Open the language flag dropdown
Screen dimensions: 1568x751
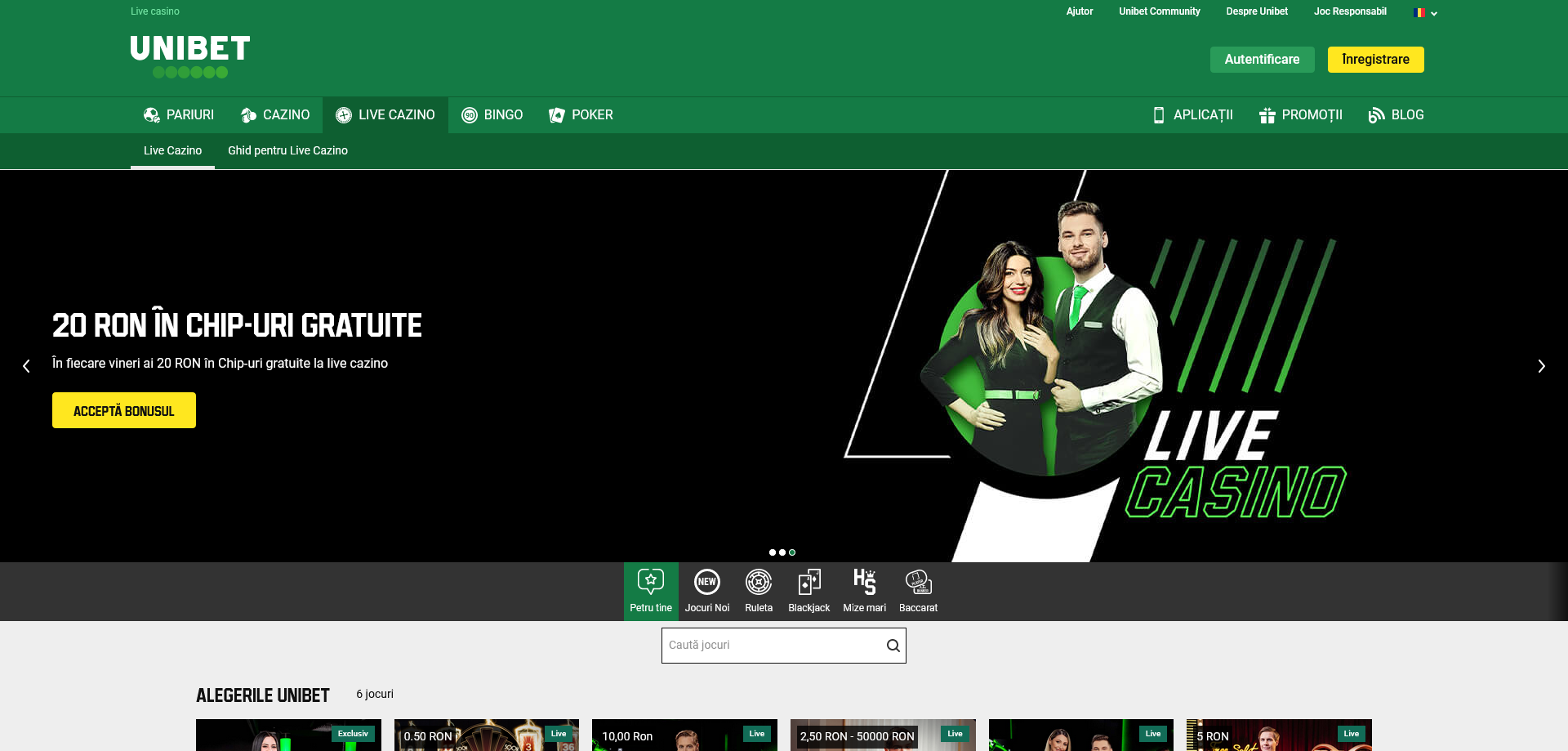tap(1425, 12)
